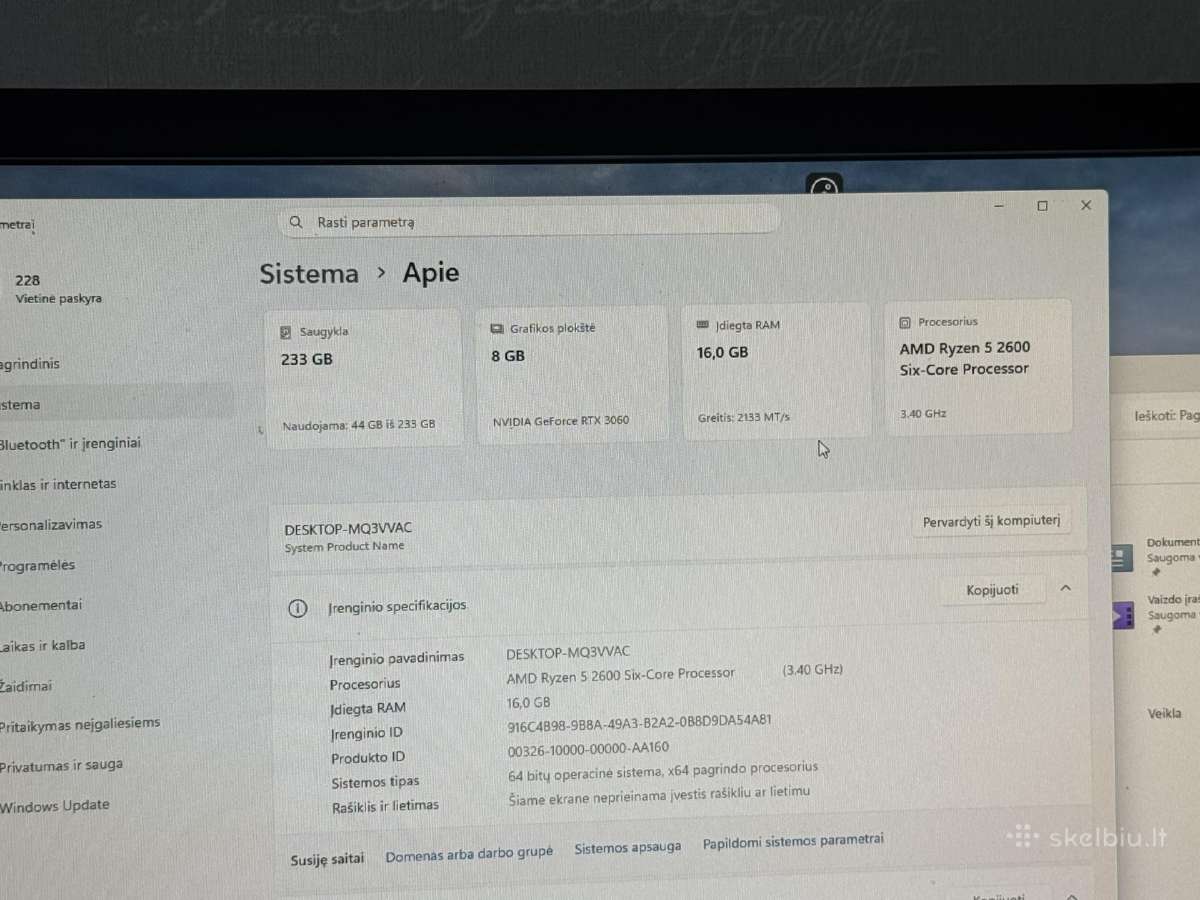Viewport: 1200px width, 900px height.
Task: Select Abonementai in sidebar
Action: pos(41,606)
